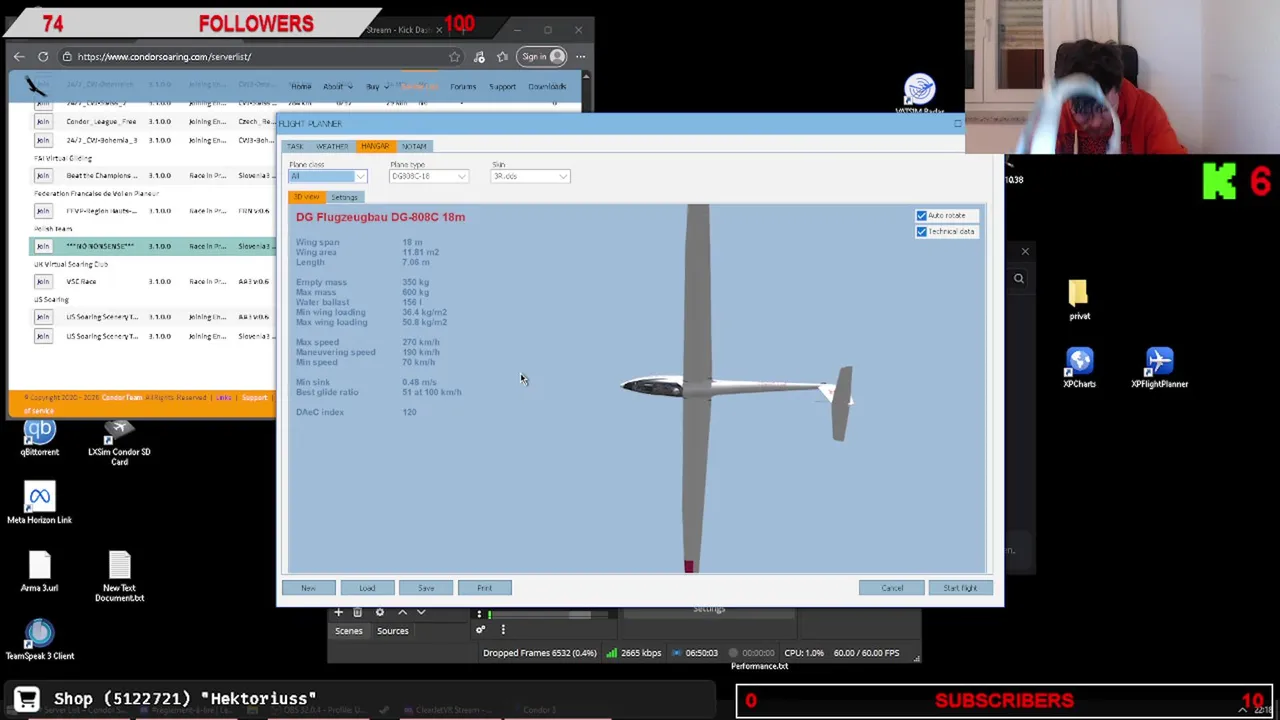Go to Home on the Condor site
The width and height of the screenshot is (1280, 720).
pyautogui.click(x=301, y=87)
